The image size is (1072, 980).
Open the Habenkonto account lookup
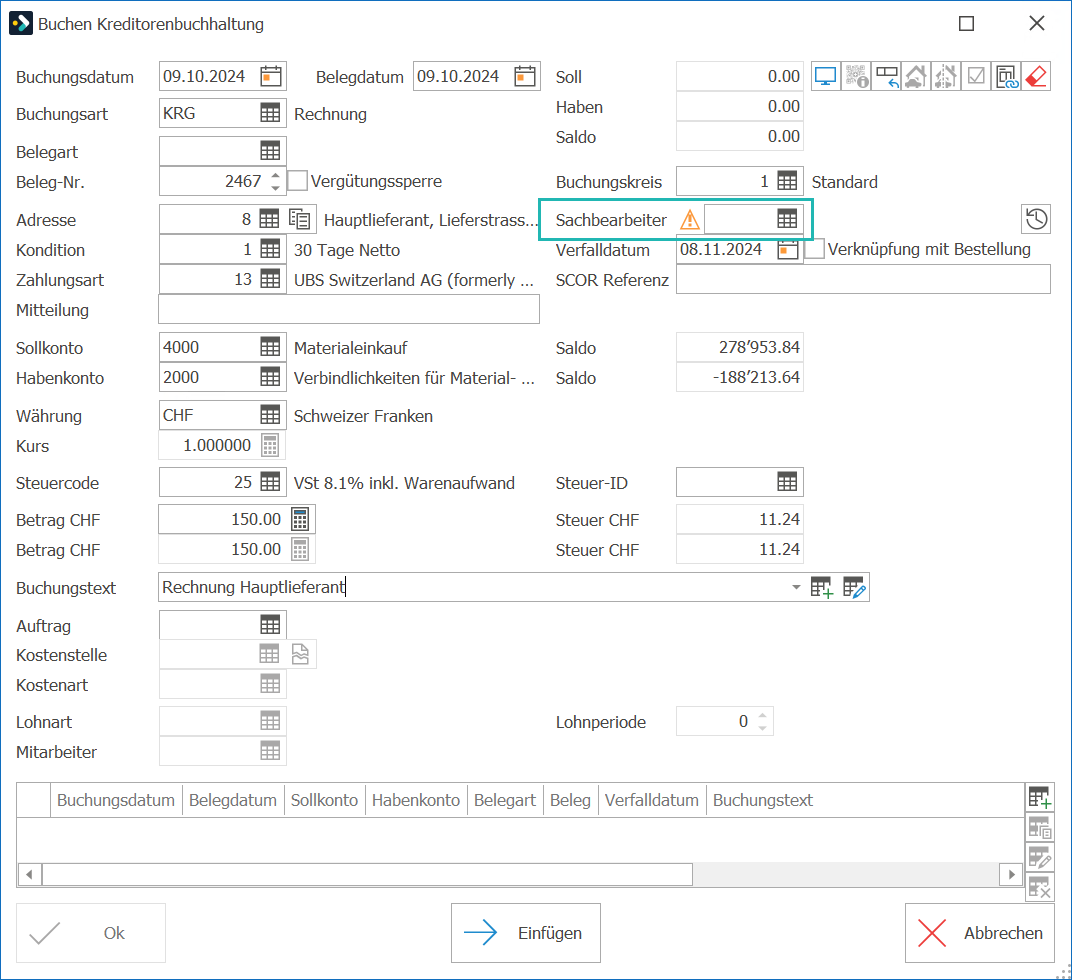coord(270,378)
